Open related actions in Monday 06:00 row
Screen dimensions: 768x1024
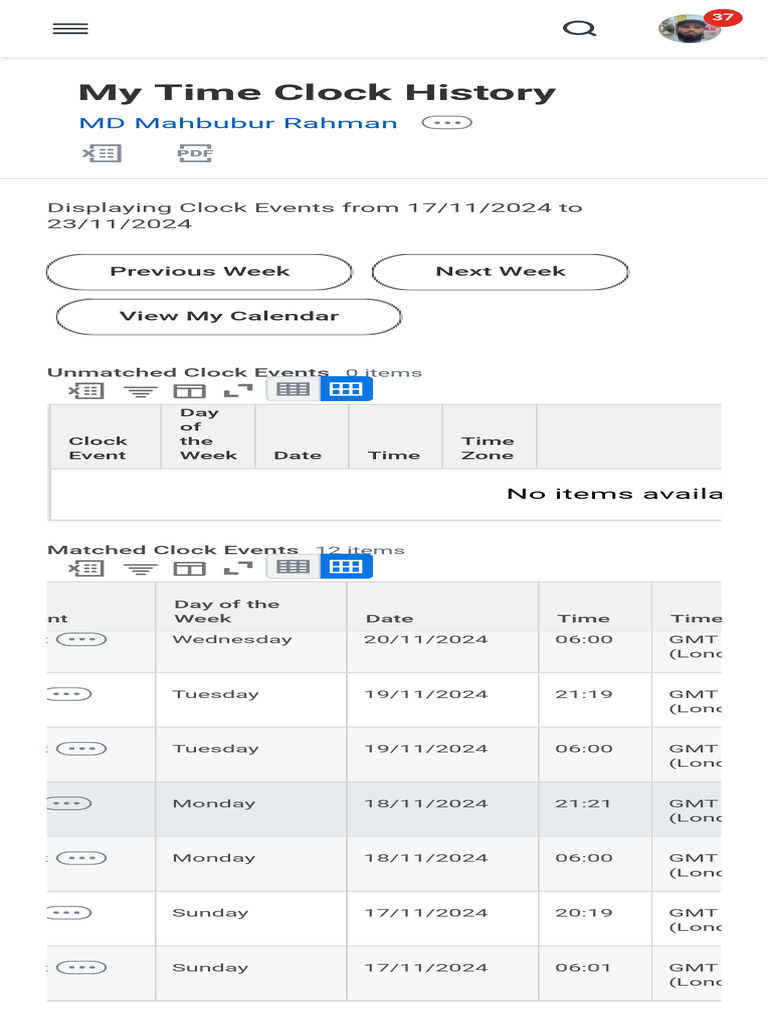click(81, 857)
